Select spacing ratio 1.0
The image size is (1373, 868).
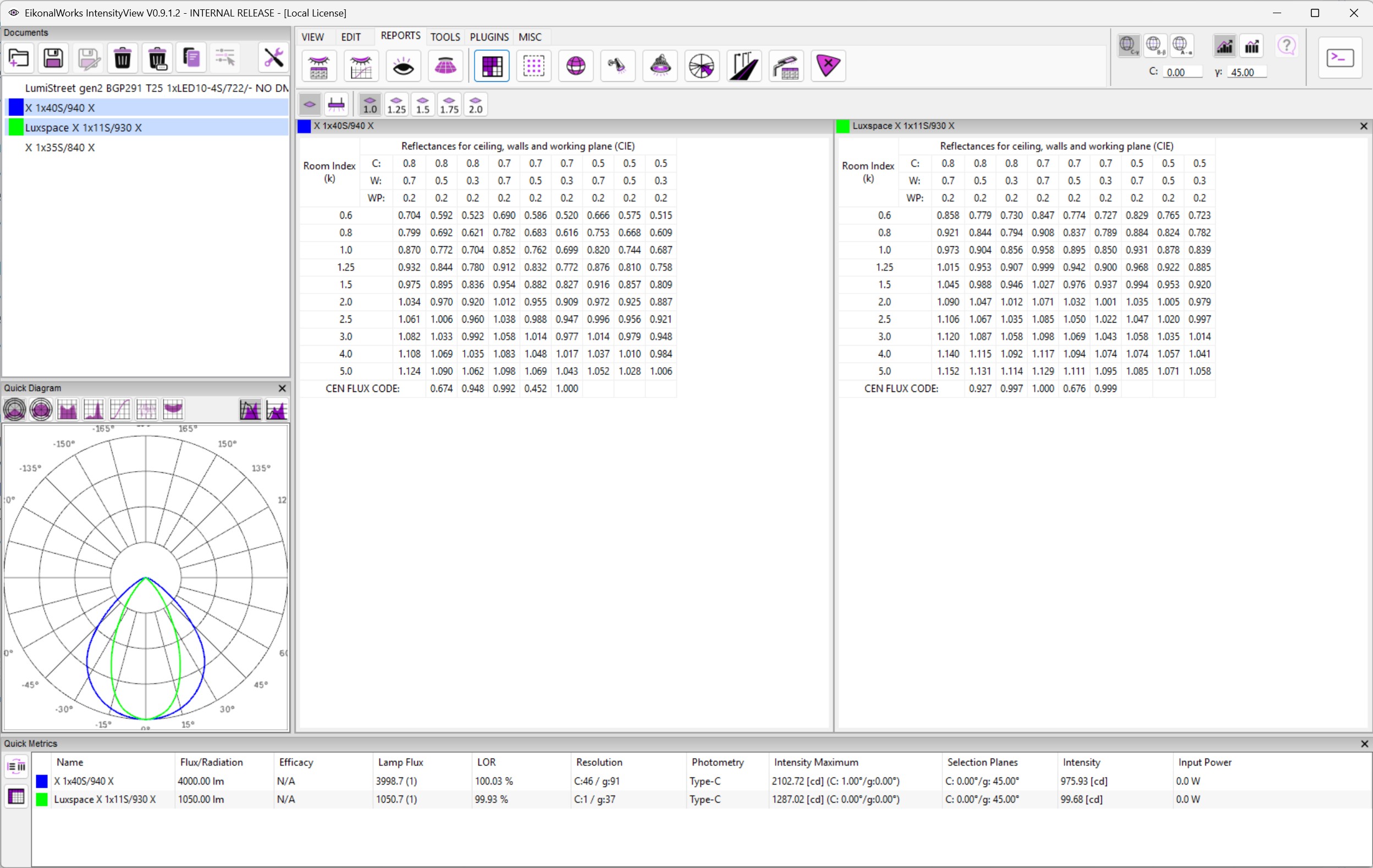click(370, 105)
